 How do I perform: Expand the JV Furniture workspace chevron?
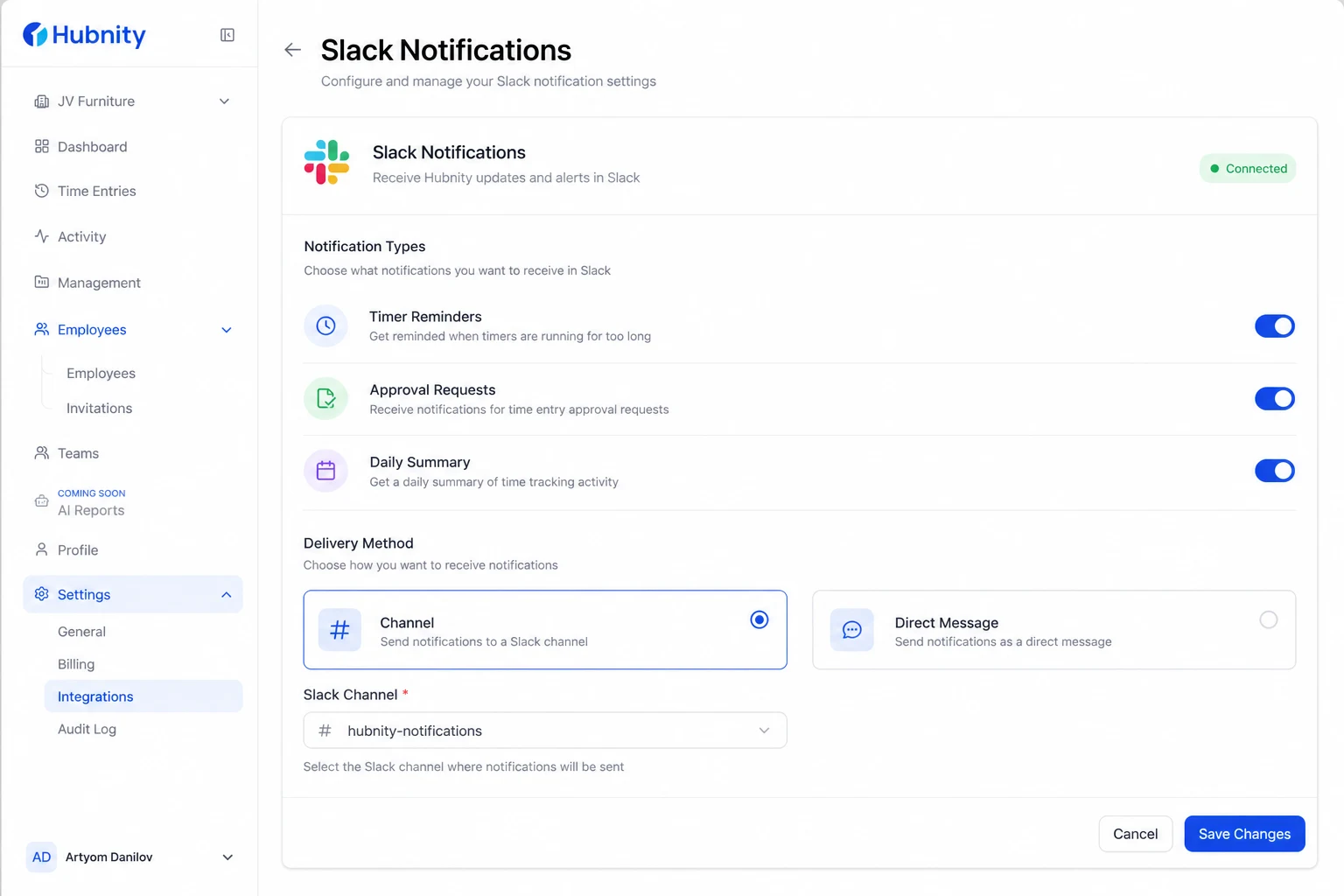224,101
